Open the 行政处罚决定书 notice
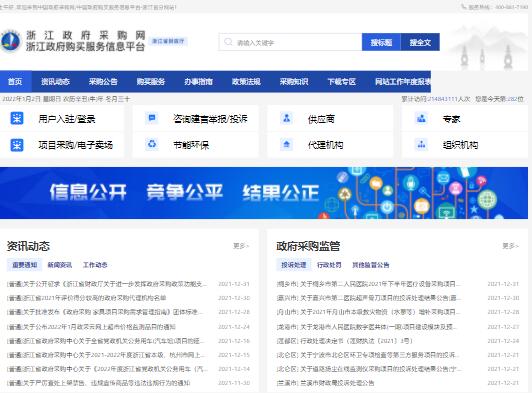The width and height of the screenshot is (532, 393). point(345,341)
